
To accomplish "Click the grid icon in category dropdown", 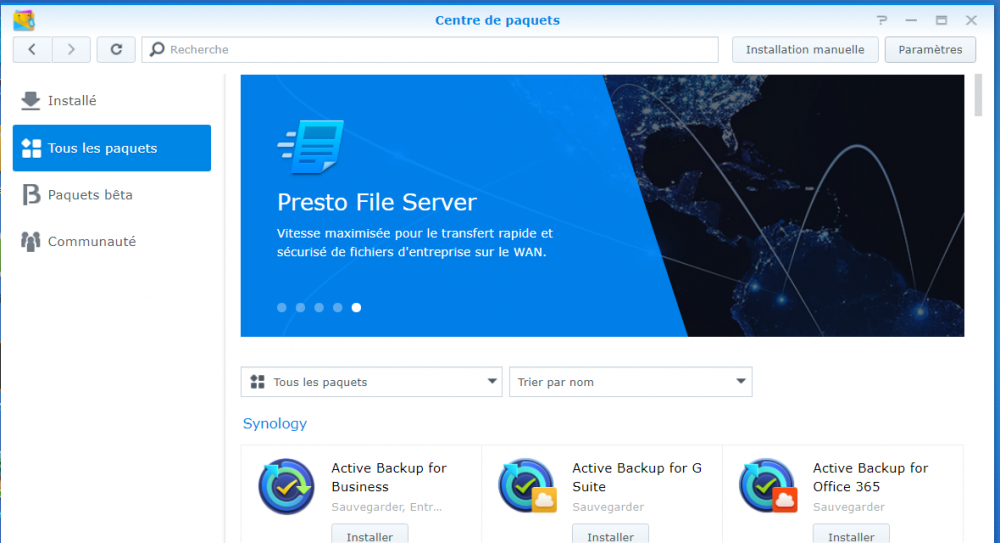I will (258, 382).
